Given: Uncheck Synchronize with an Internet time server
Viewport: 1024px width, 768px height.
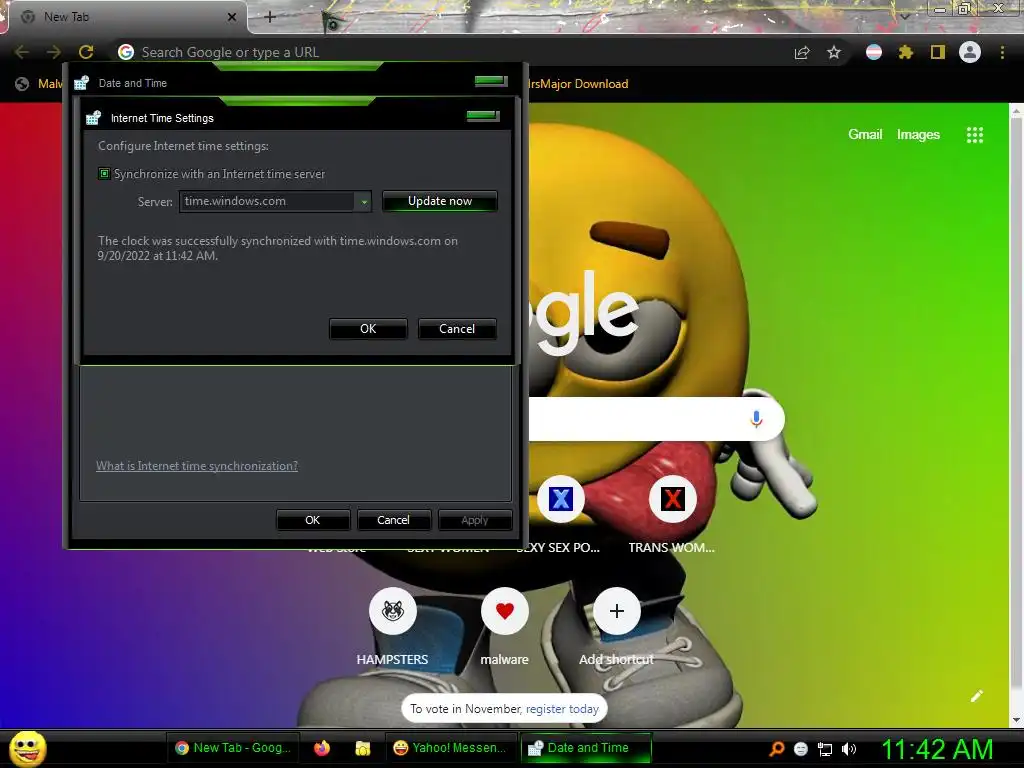Looking at the screenshot, I should 104,174.
